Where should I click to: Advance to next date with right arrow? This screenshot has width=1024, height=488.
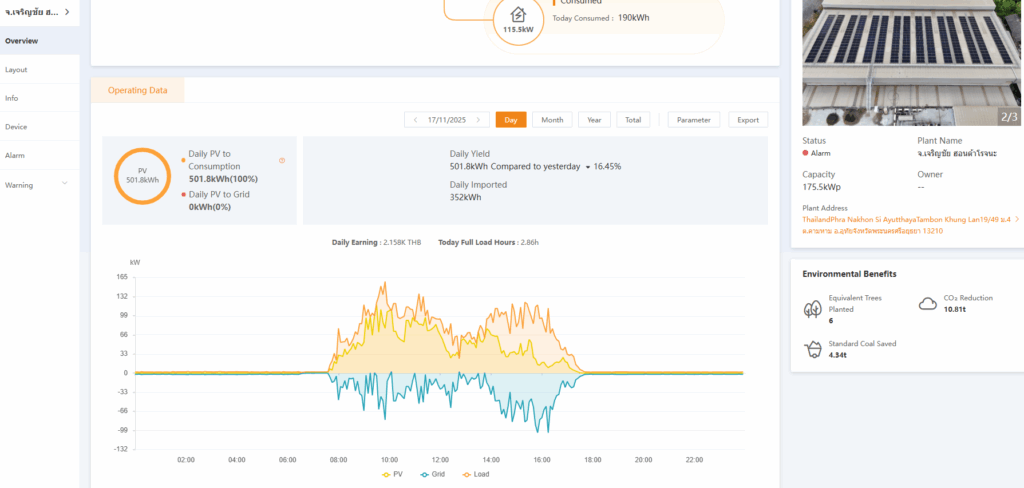[x=480, y=120]
